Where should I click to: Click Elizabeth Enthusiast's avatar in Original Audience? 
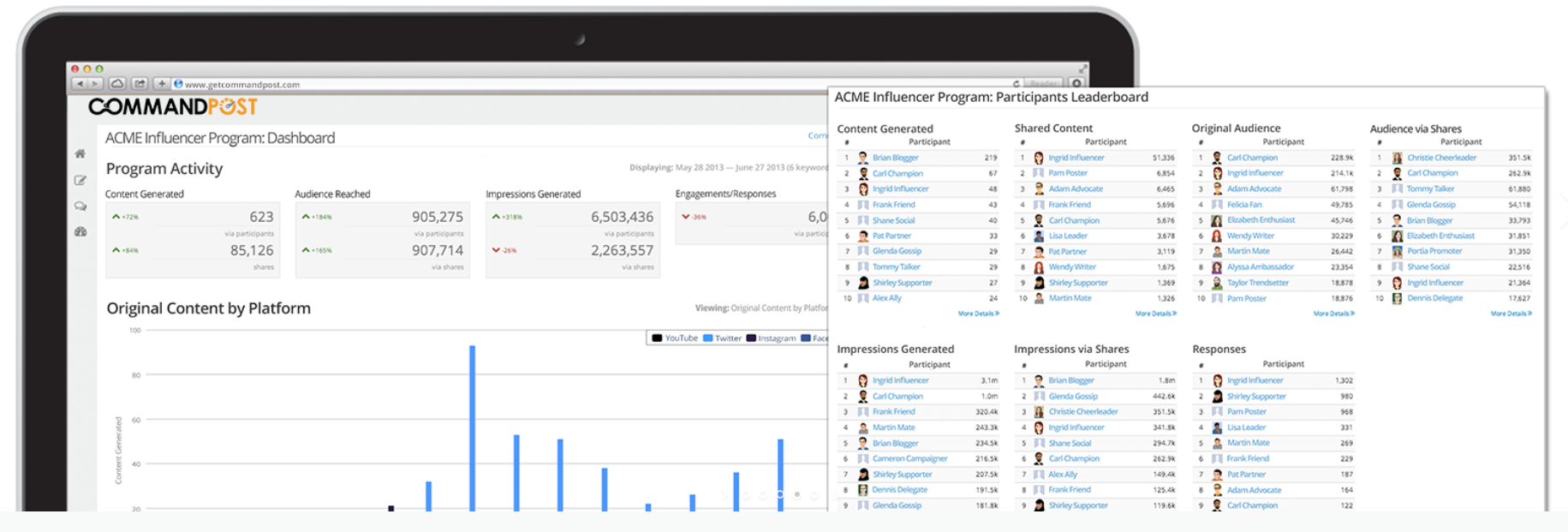point(1217,220)
